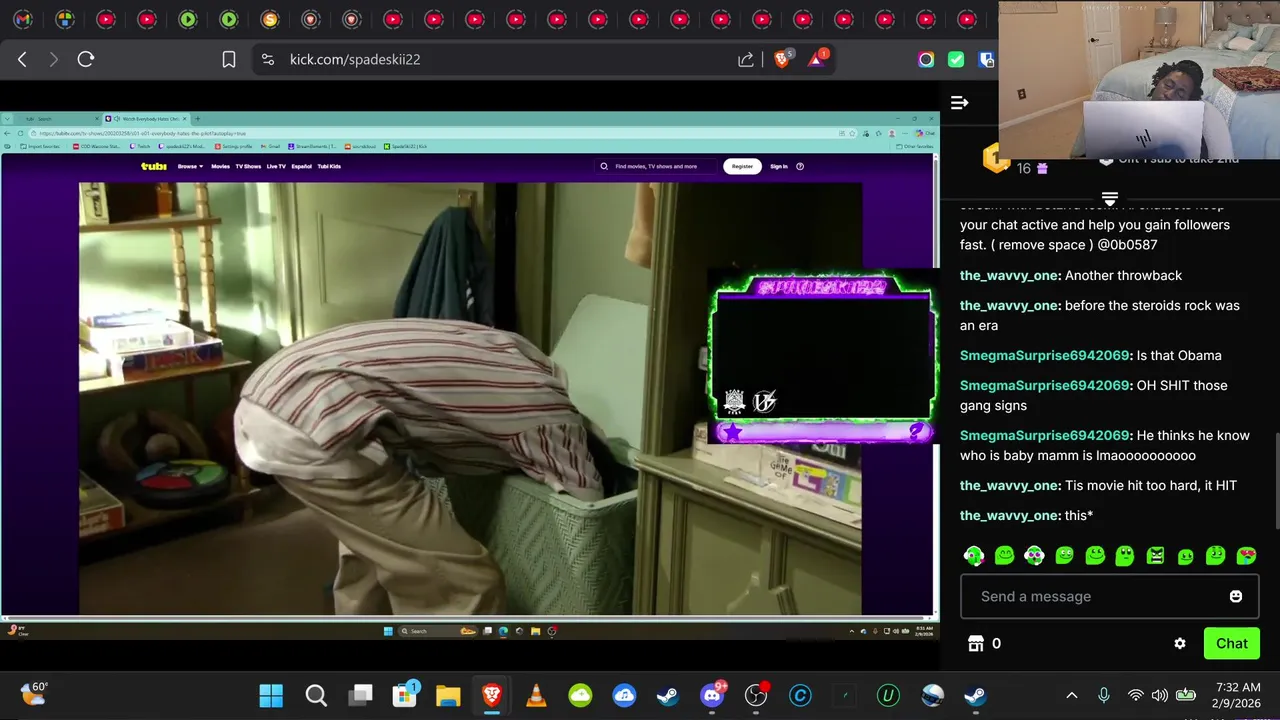
Task: Open site settings icon left of URL
Action: pyautogui.click(x=267, y=59)
